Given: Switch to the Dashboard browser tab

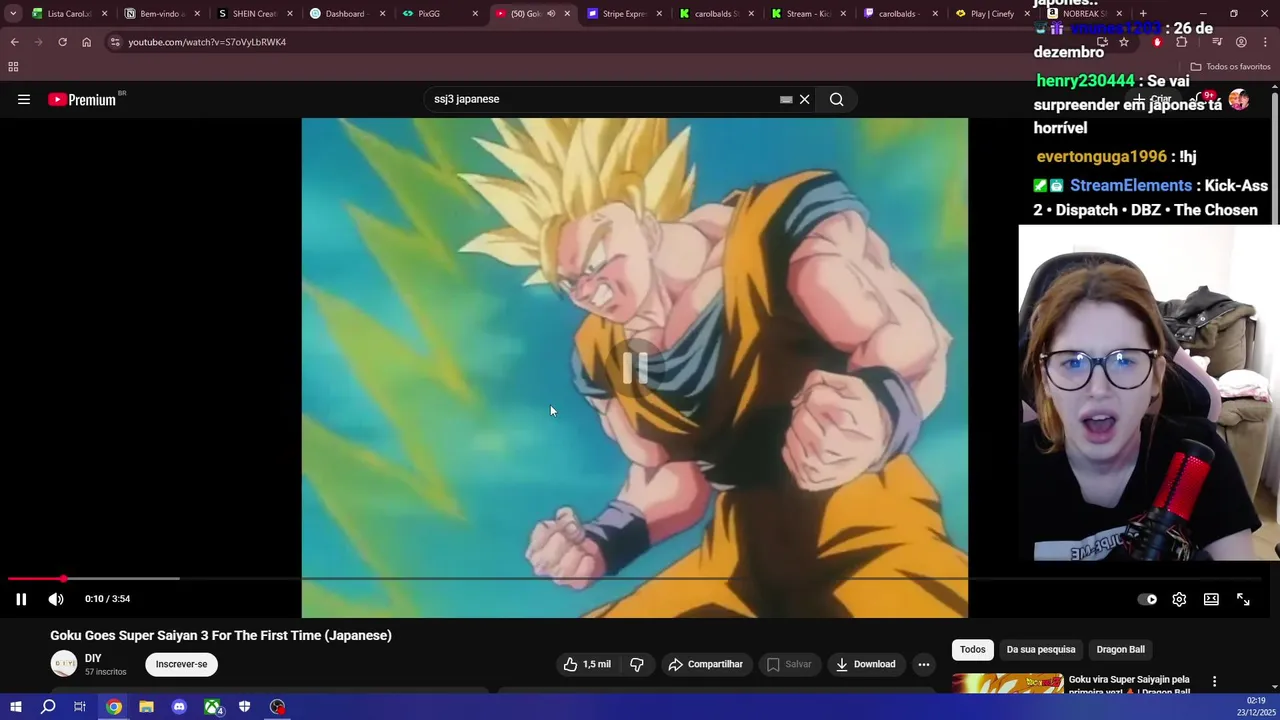Looking at the screenshot, I should click(x=344, y=14).
